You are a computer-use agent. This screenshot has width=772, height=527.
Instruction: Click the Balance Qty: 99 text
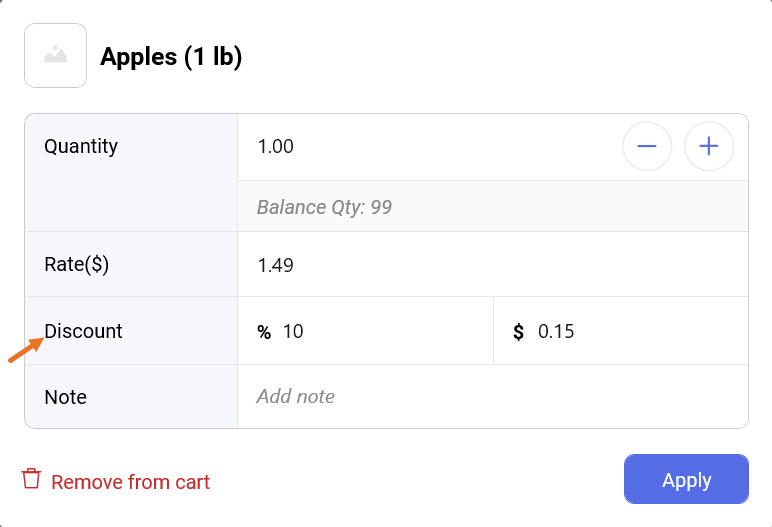324,208
